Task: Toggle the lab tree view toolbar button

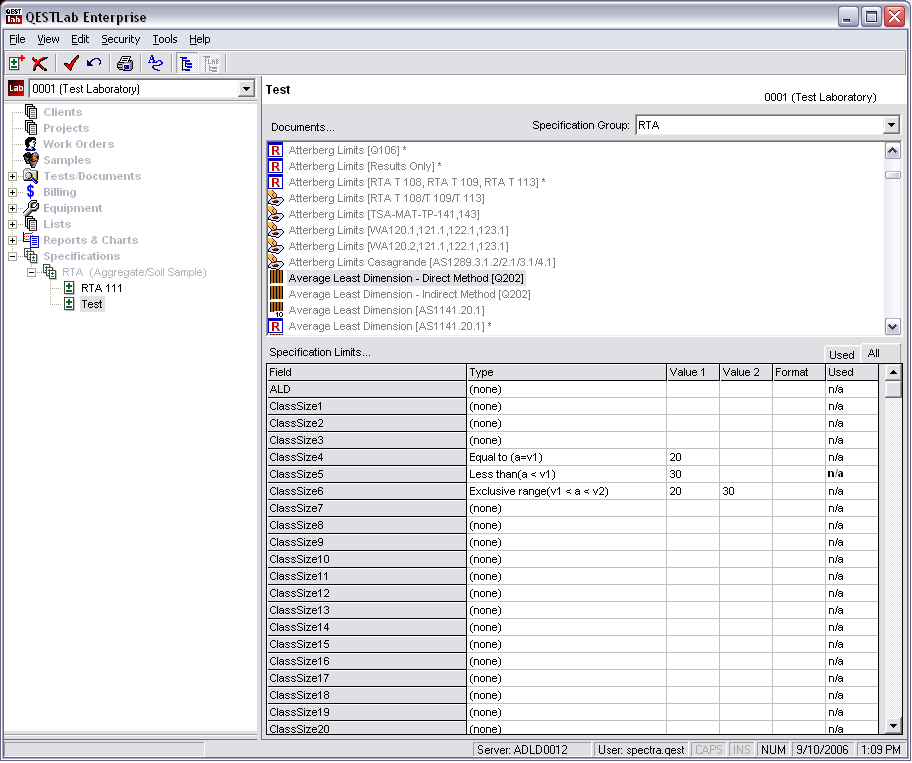Action: [212, 64]
